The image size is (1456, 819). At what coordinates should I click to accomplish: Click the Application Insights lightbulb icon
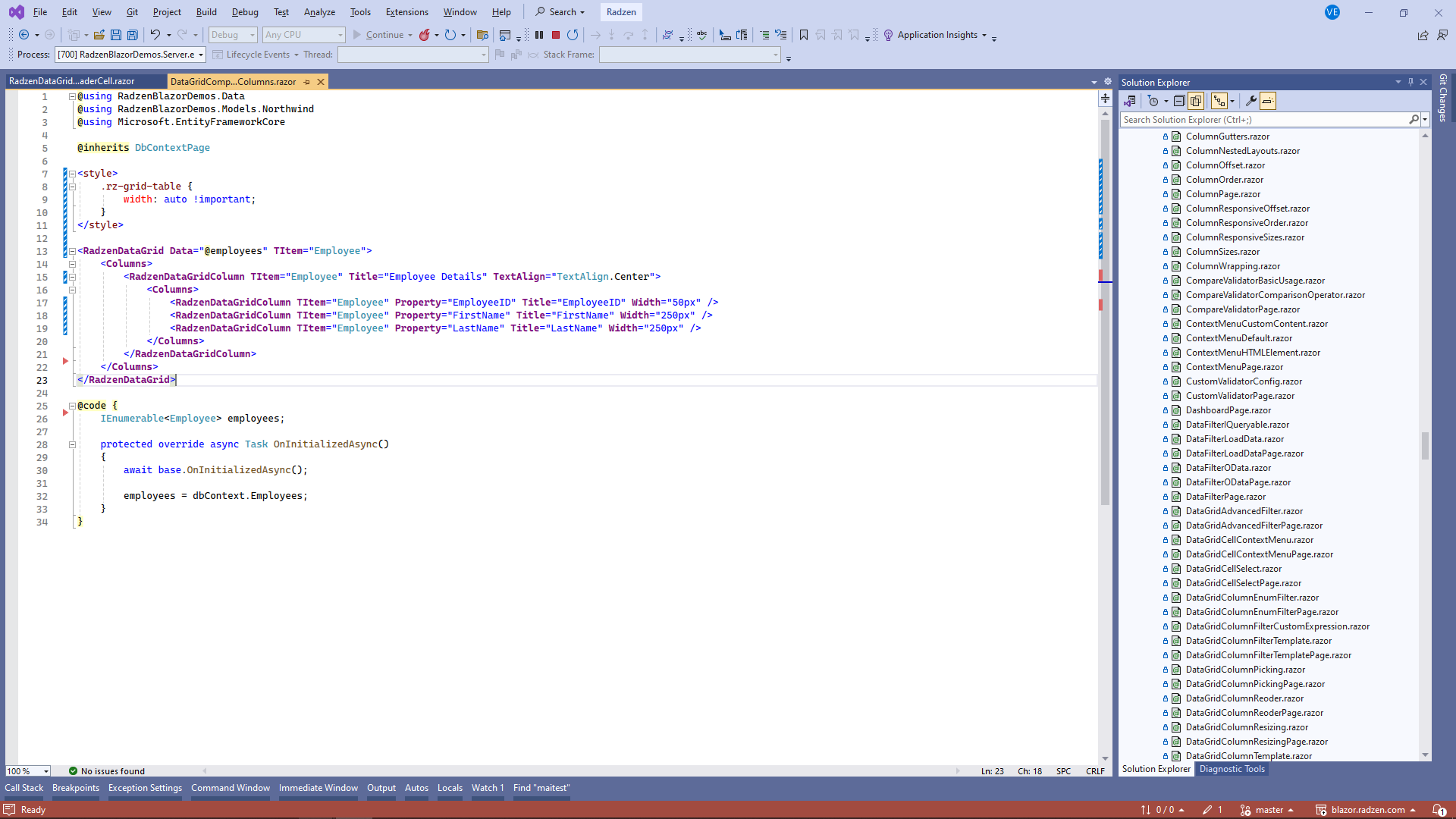[x=888, y=35]
